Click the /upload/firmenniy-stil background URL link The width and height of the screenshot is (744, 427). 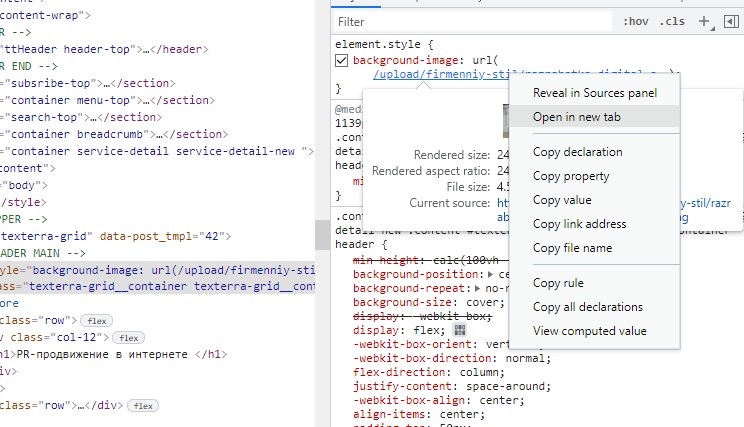click(440, 75)
